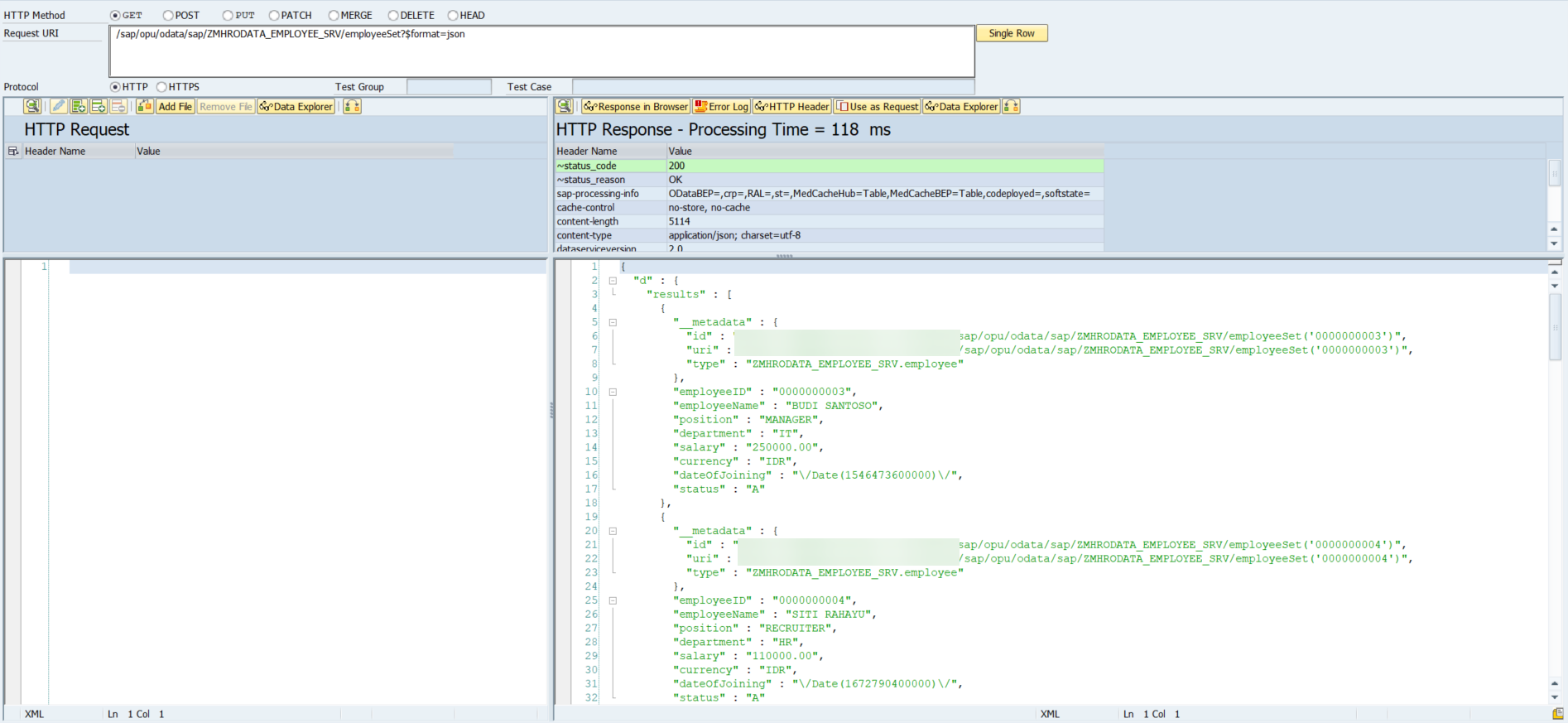This screenshot has width=1568, height=723.
Task: Click the insert header row icon
Action: pyautogui.click(x=99, y=107)
